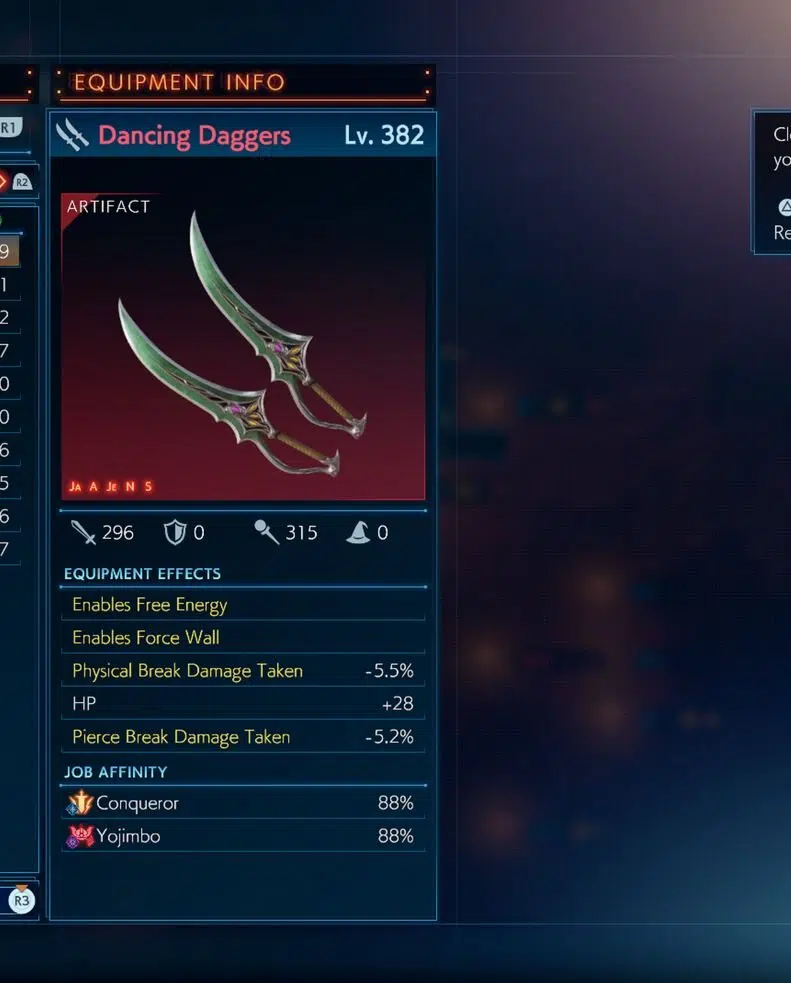This screenshot has width=791, height=983.
Task: Click the wizard hat magic defense icon
Action: (x=358, y=532)
